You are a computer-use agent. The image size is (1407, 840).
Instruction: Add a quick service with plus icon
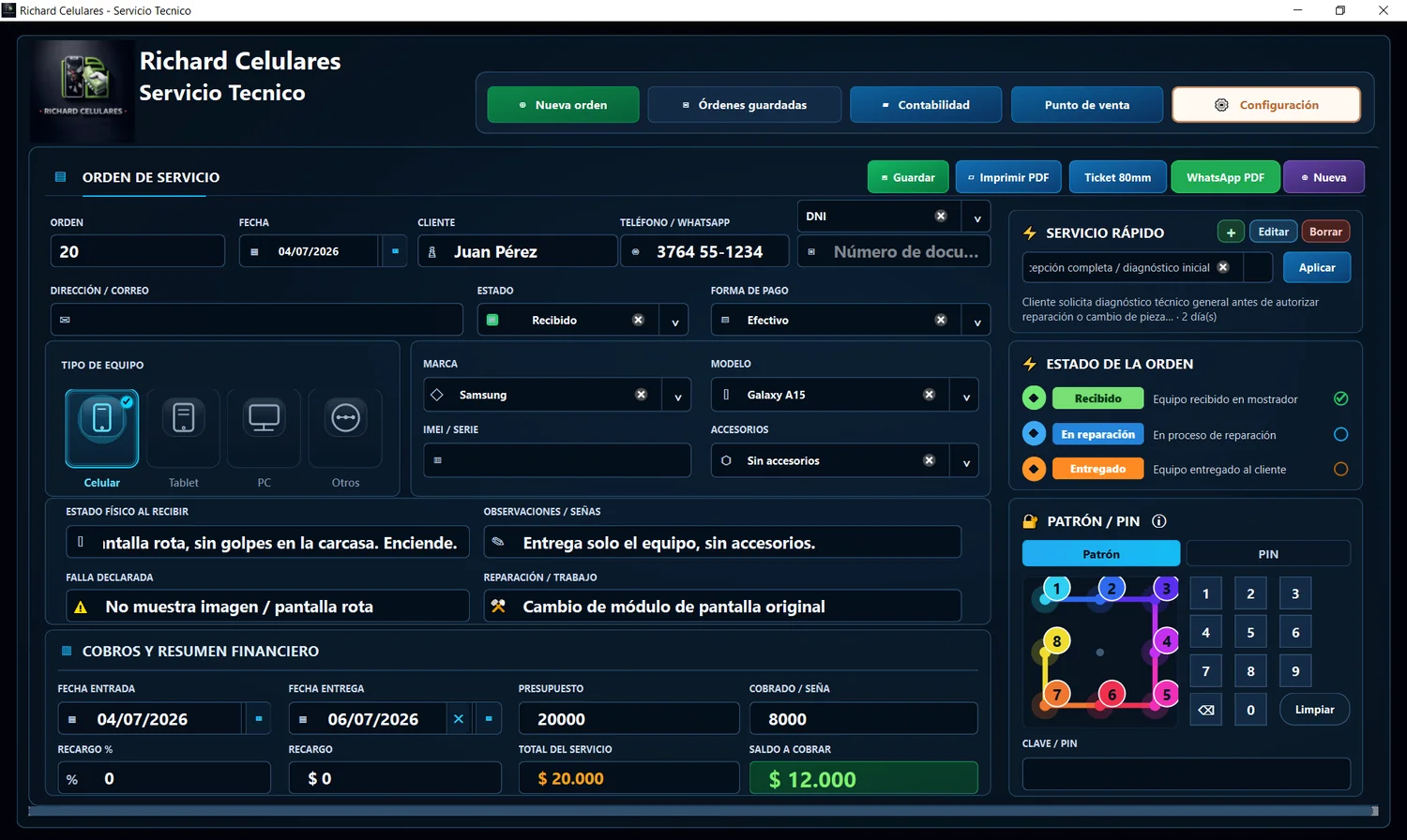tap(1231, 232)
